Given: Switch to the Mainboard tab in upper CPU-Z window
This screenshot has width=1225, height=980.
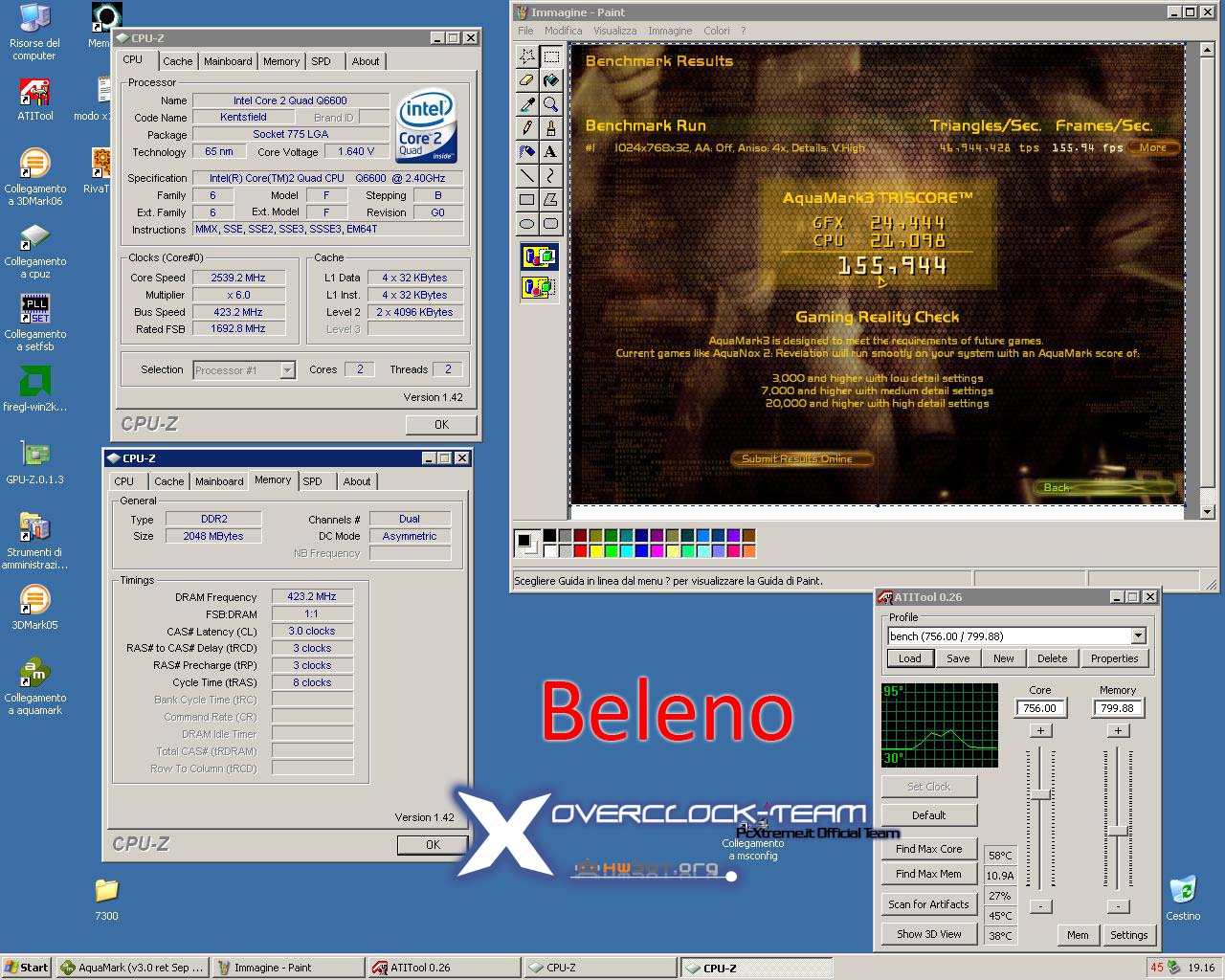Looking at the screenshot, I should click(x=228, y=61).
